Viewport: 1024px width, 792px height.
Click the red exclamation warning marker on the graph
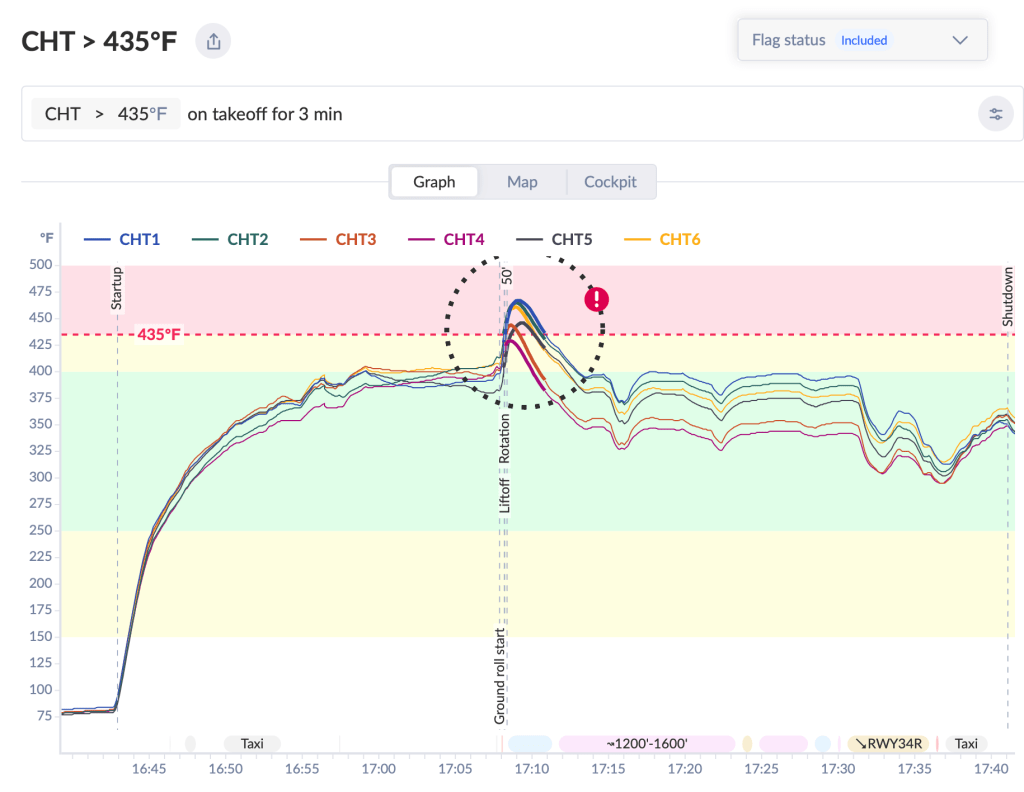596,299
